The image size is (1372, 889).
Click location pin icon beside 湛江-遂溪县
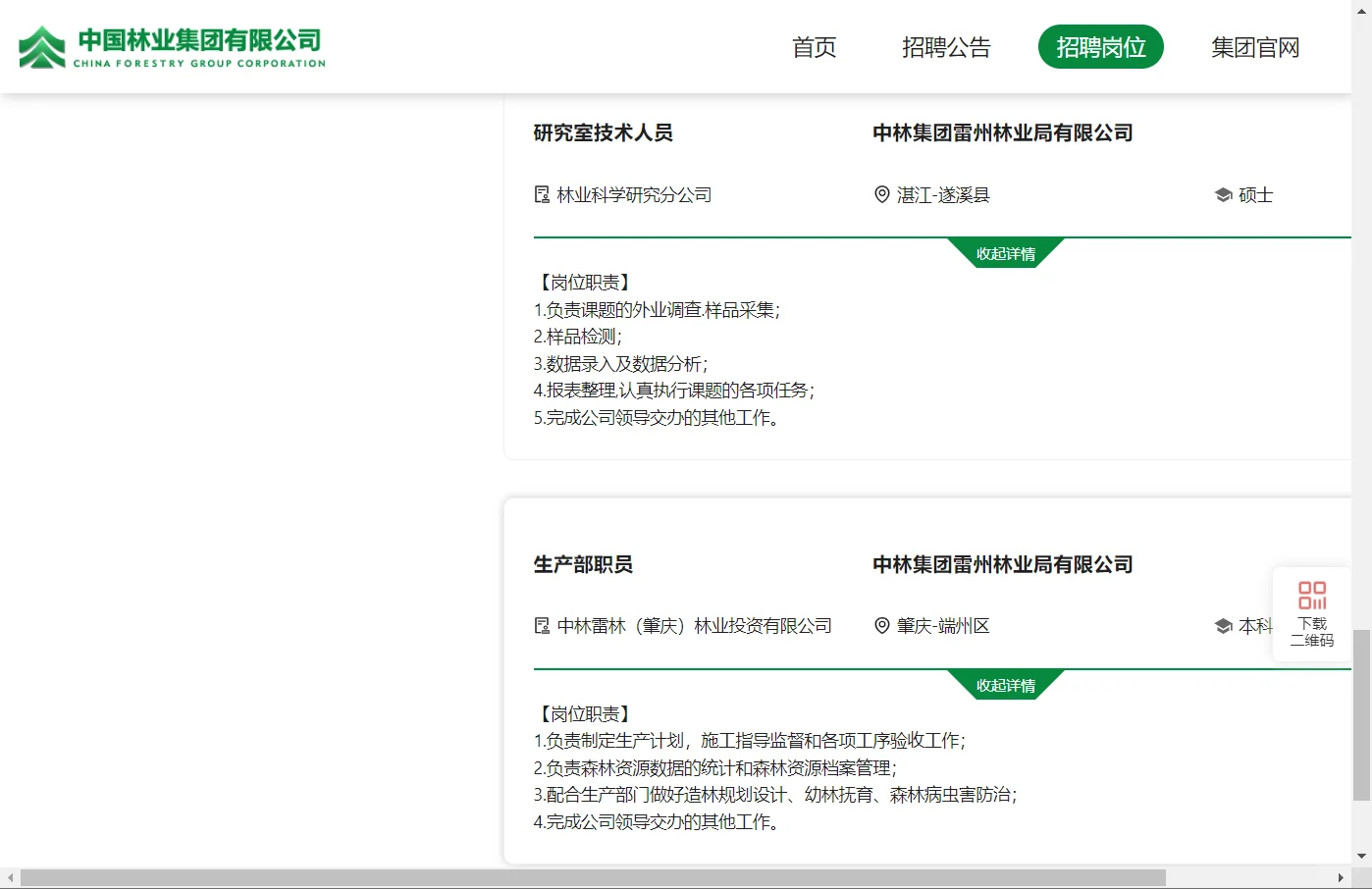click(x=881, y=194)
